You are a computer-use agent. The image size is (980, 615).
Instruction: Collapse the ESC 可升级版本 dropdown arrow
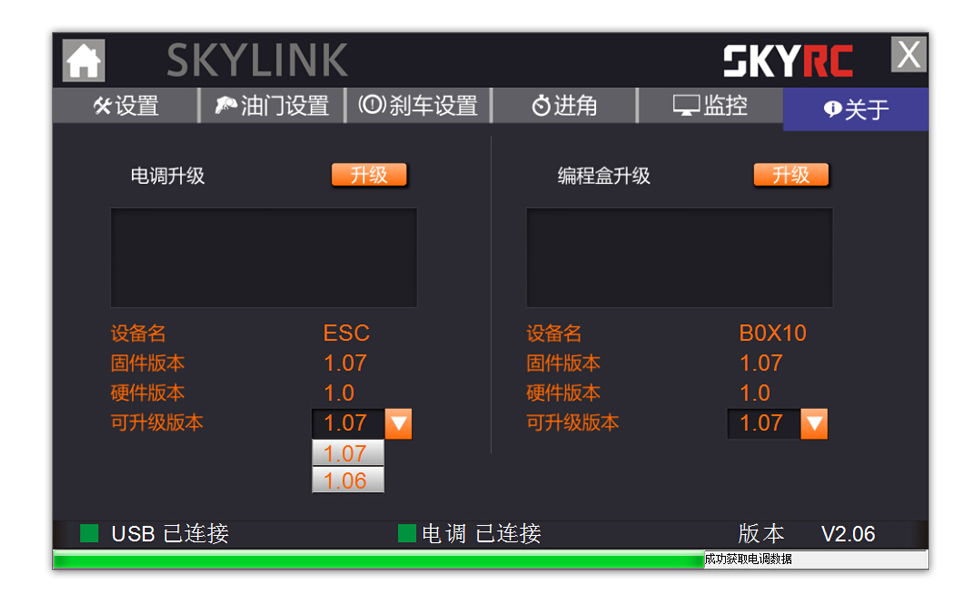[398, 424]
